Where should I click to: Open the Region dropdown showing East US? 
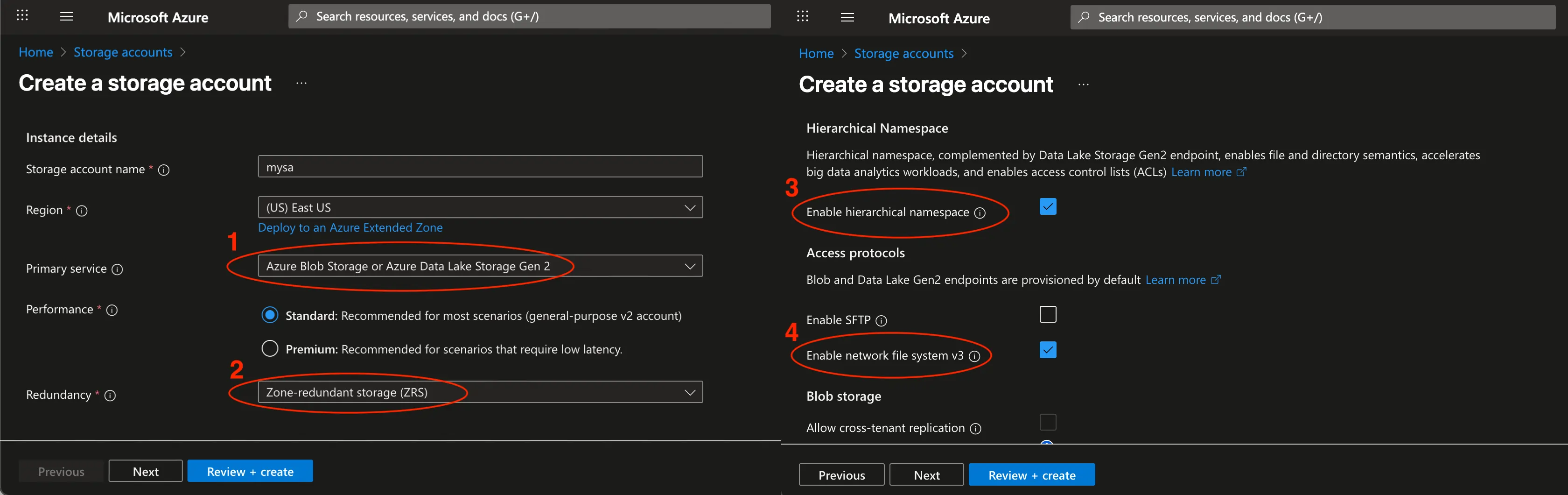click(x=480, y=208)
